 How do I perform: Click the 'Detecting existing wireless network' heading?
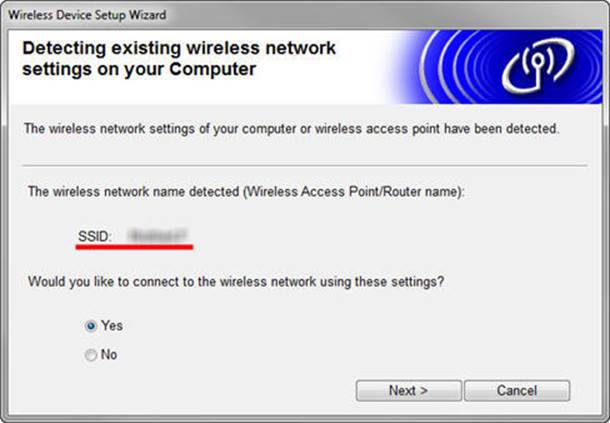point(178,48)
